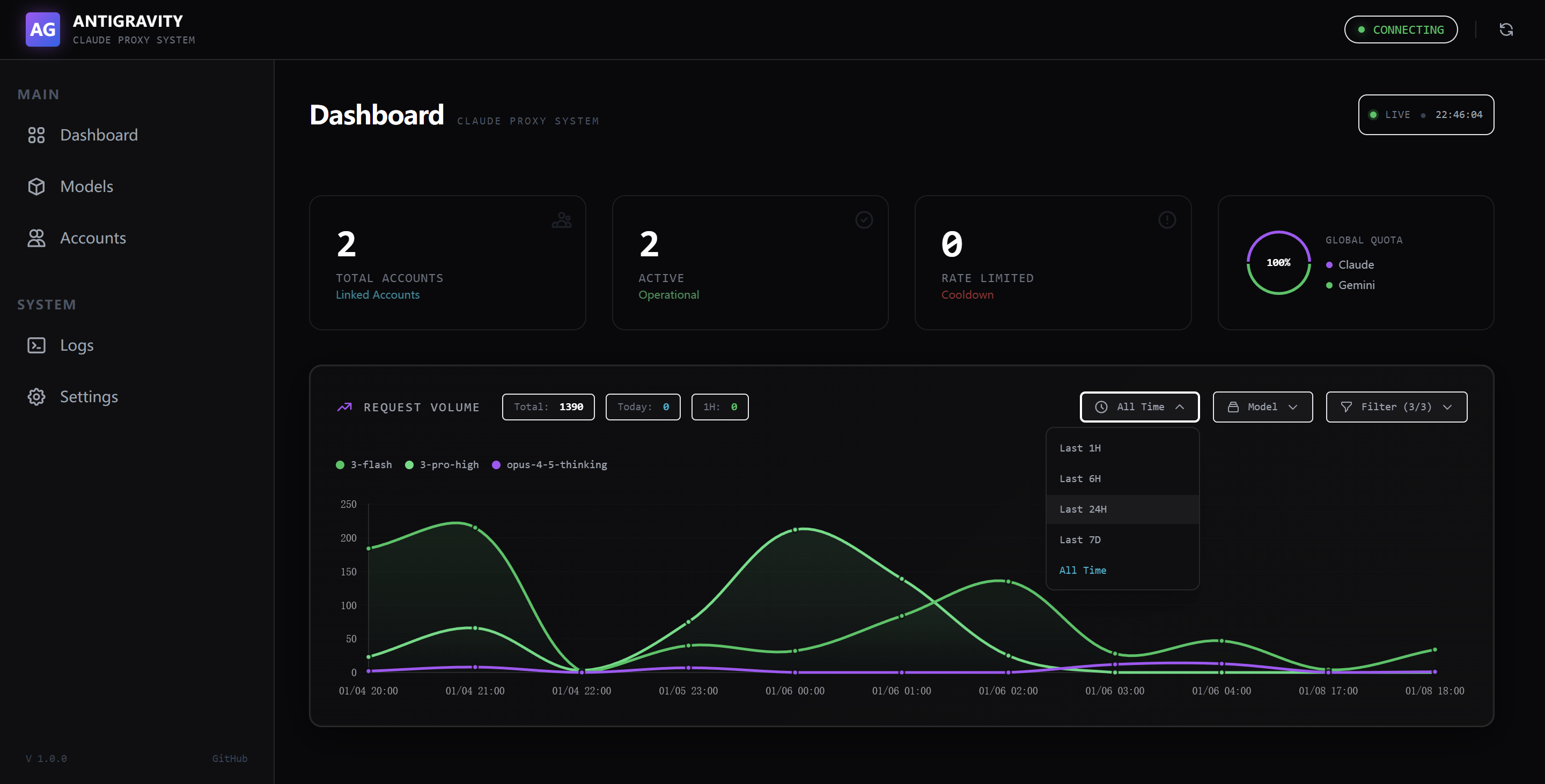
Task: Toggle the opus-4-5-thinking legend series
Action: click(x=549, y=464)
